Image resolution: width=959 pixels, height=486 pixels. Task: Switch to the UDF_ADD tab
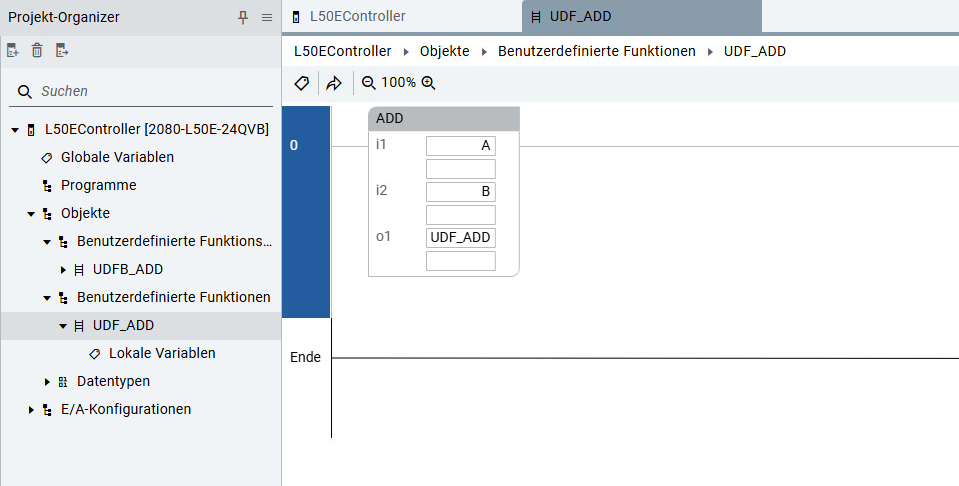click(x=642, y=17)
